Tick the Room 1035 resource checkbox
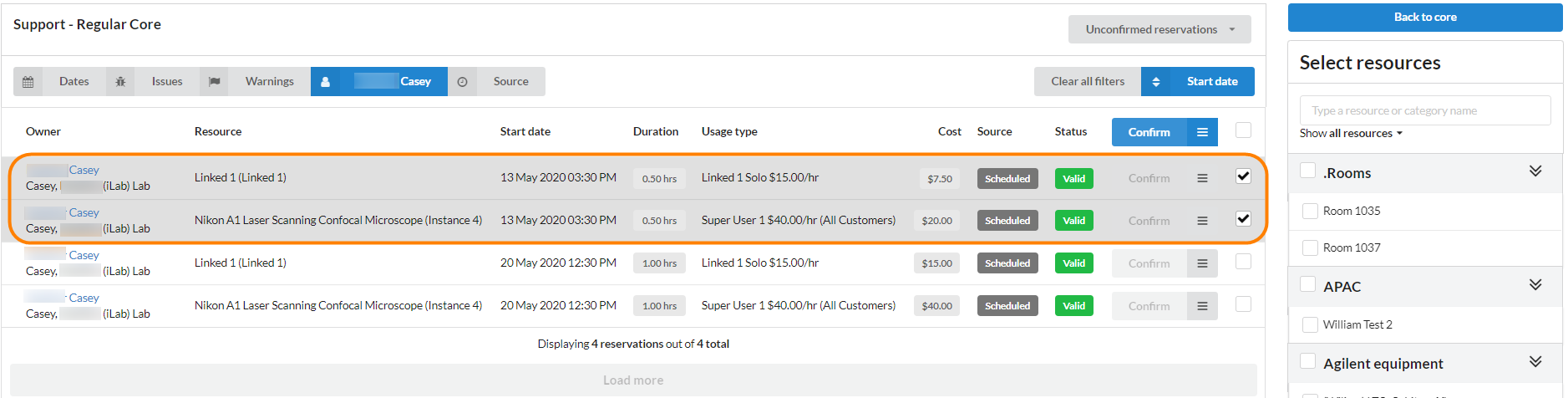Screen dimensions: 1568x398 click(1310, 211)
